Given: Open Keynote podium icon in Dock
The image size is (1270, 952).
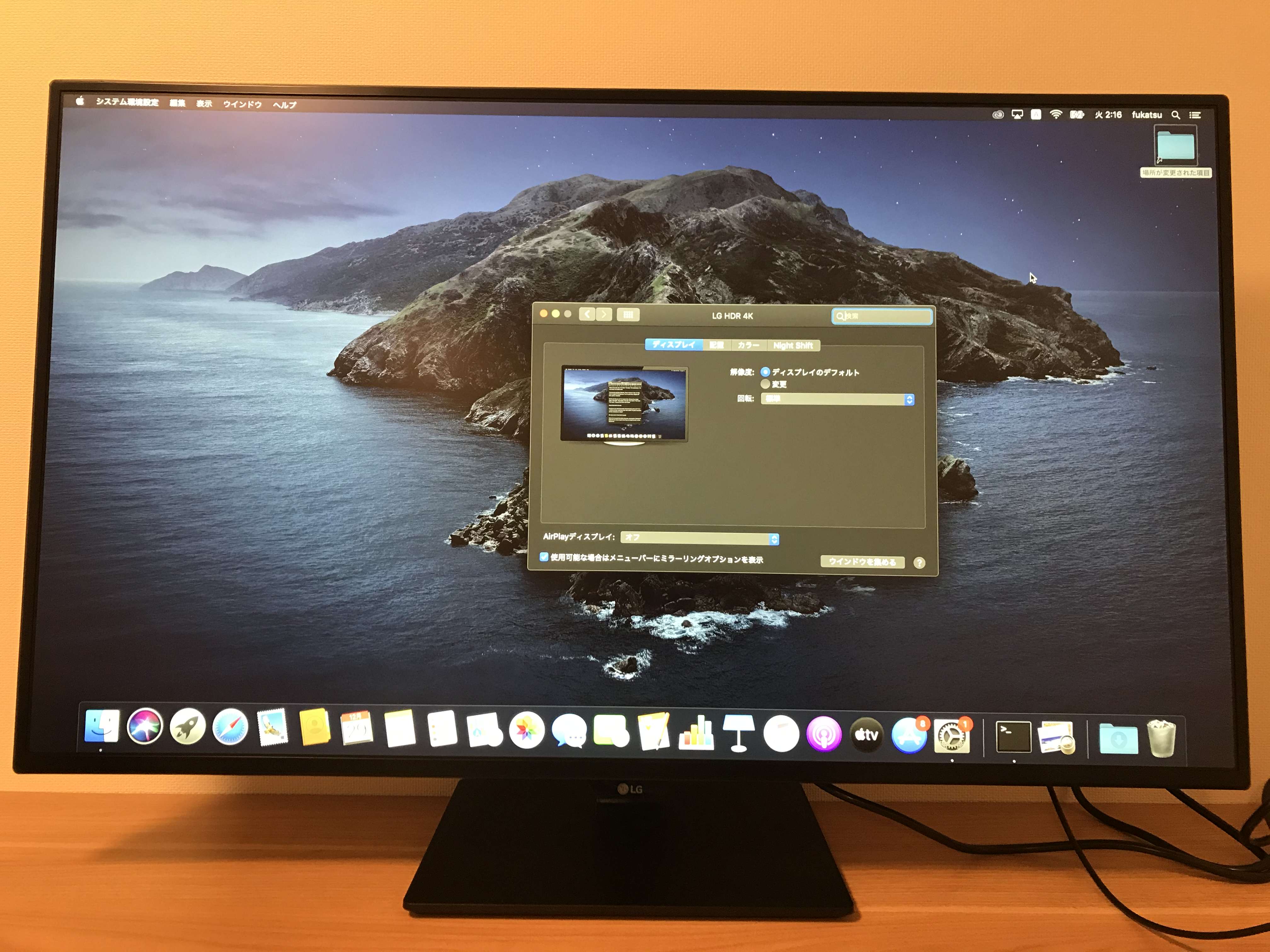Looking at the screenshot, I should point(738,734).
